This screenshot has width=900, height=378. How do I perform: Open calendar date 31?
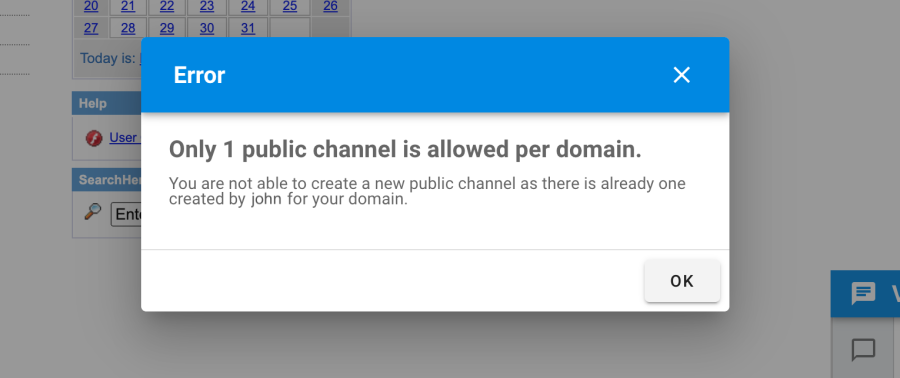248,28
